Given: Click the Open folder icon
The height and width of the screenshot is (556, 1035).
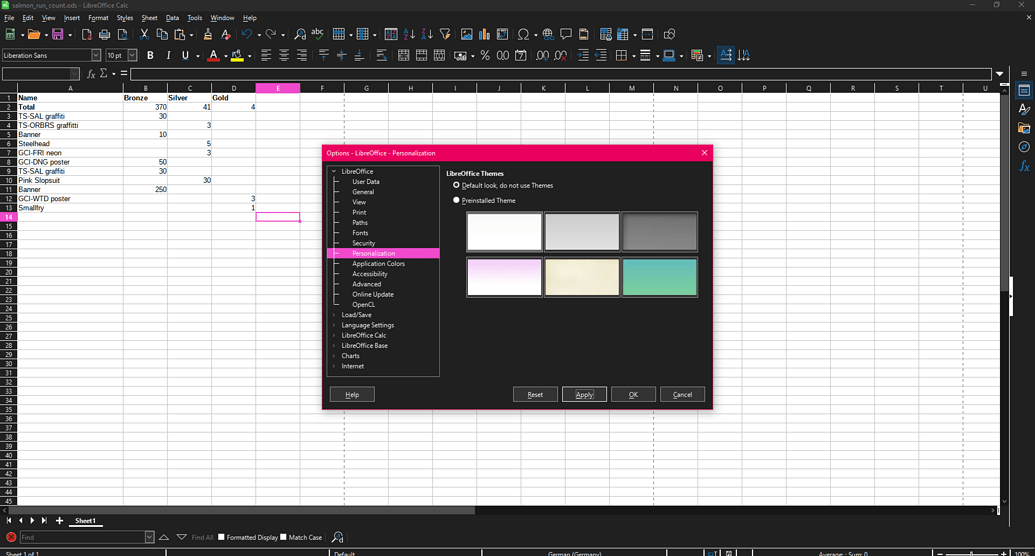Looking at the screenshot, I should pyautogui.click(x=34, y=34).
